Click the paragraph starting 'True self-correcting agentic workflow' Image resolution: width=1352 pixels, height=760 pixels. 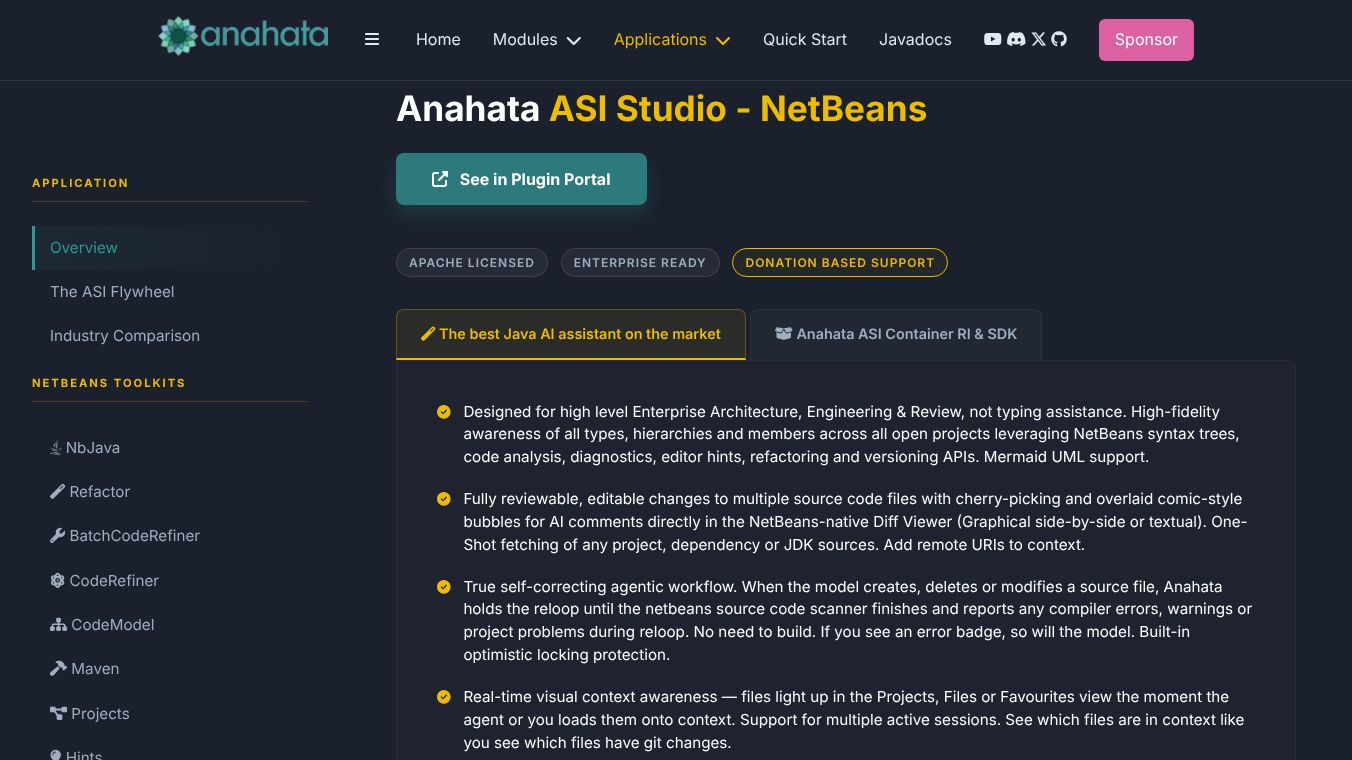857,621
